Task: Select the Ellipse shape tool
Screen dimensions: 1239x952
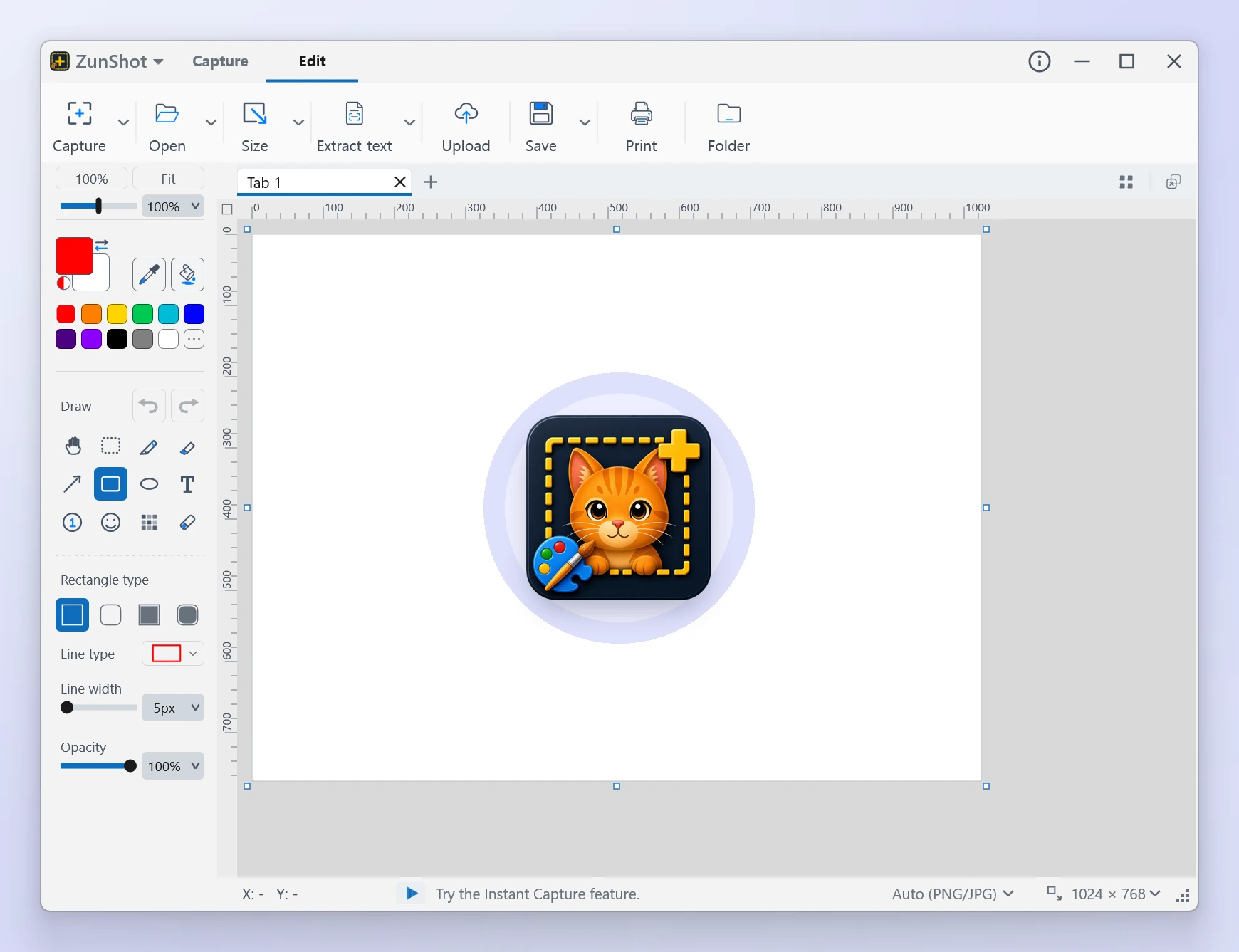Action: point(149,484)
